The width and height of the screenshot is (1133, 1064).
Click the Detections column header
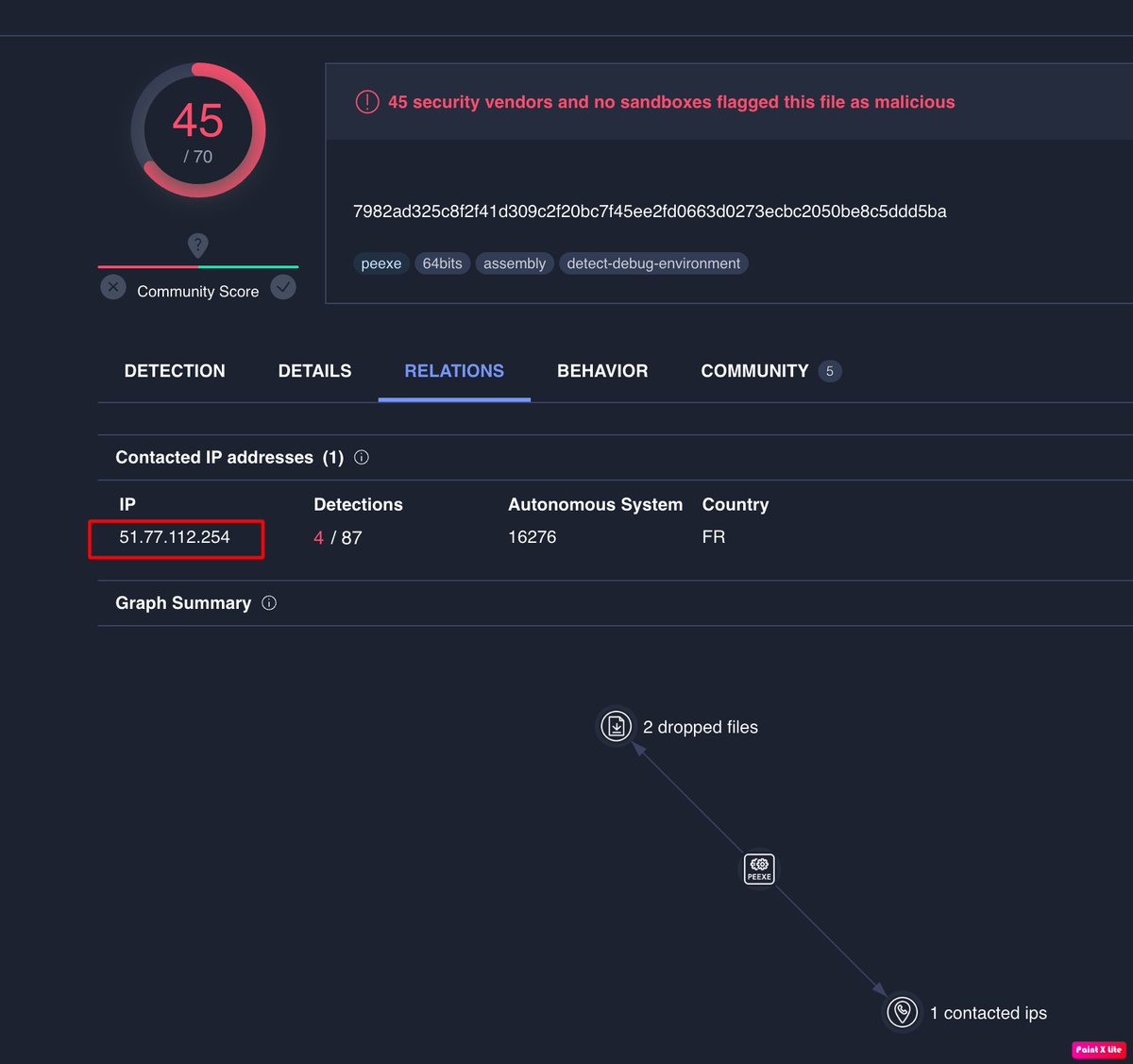358,504
